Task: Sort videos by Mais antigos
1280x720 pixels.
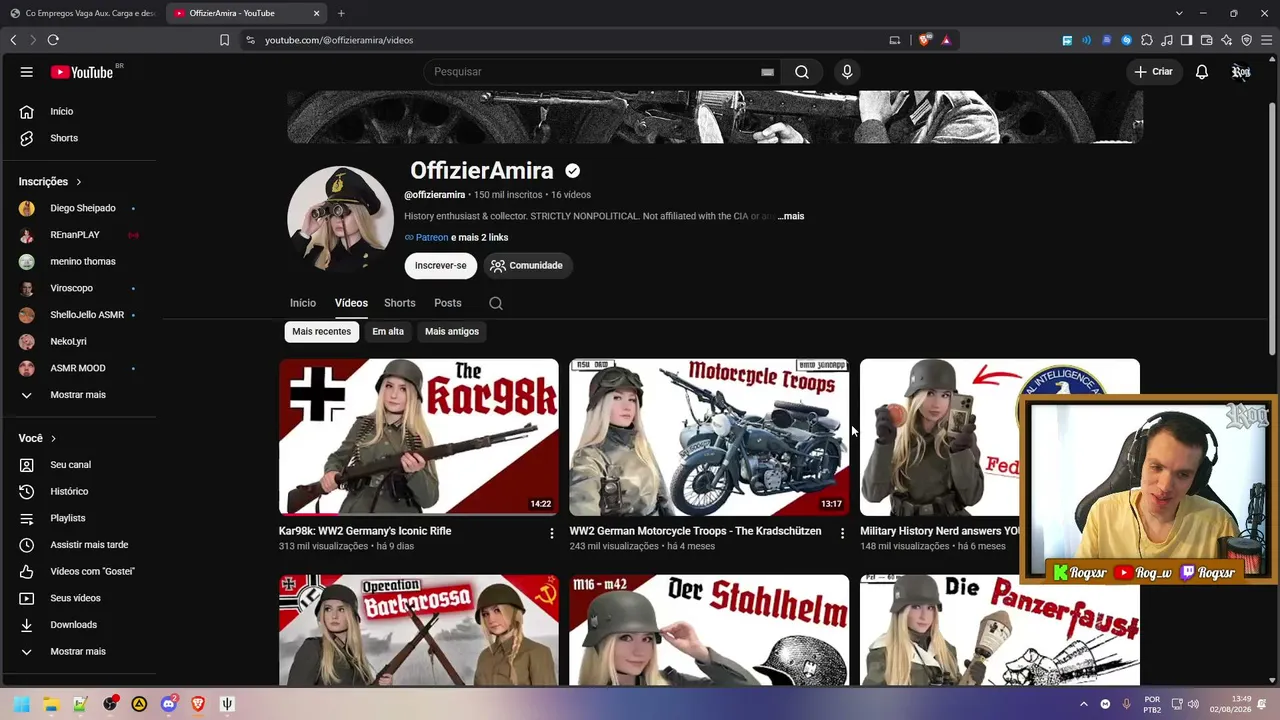Action: (x=452, y=332)
